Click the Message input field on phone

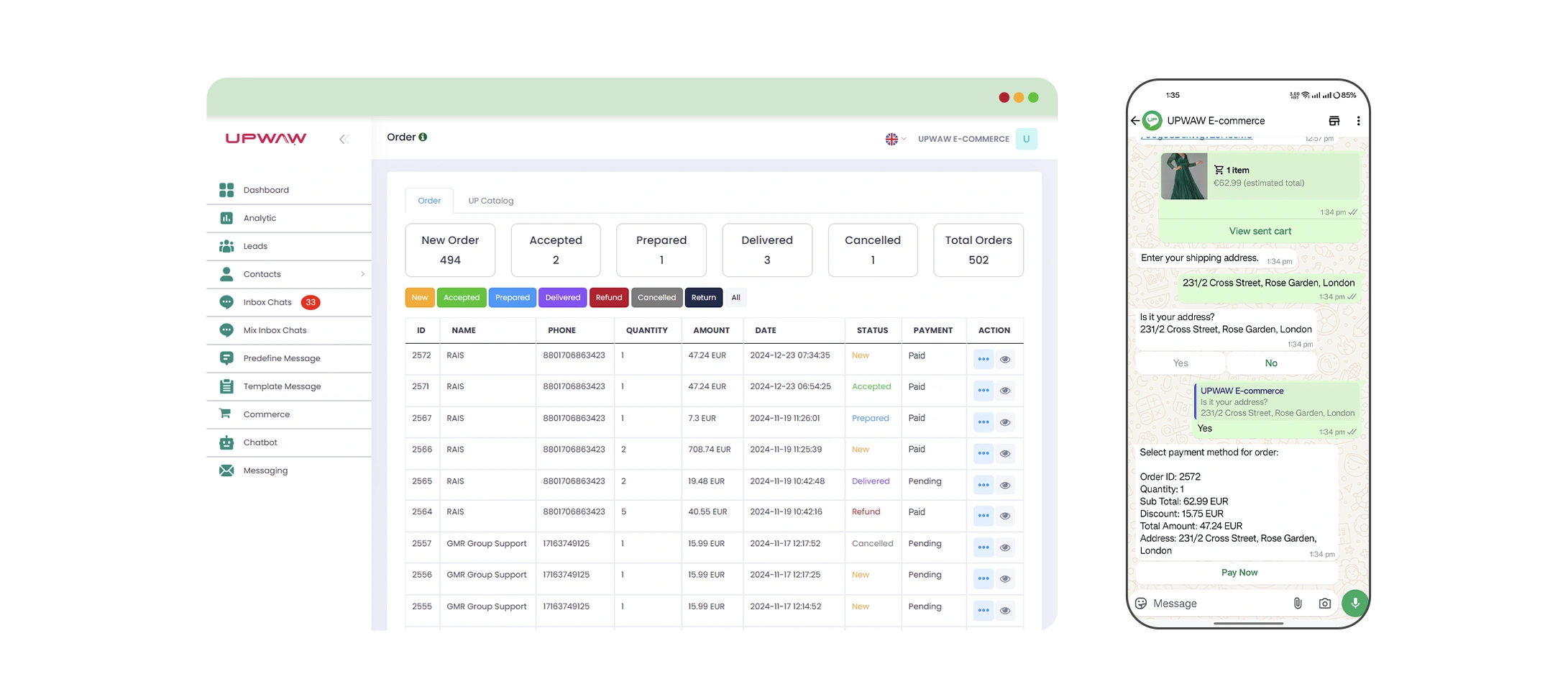(x=1215, y=604)
